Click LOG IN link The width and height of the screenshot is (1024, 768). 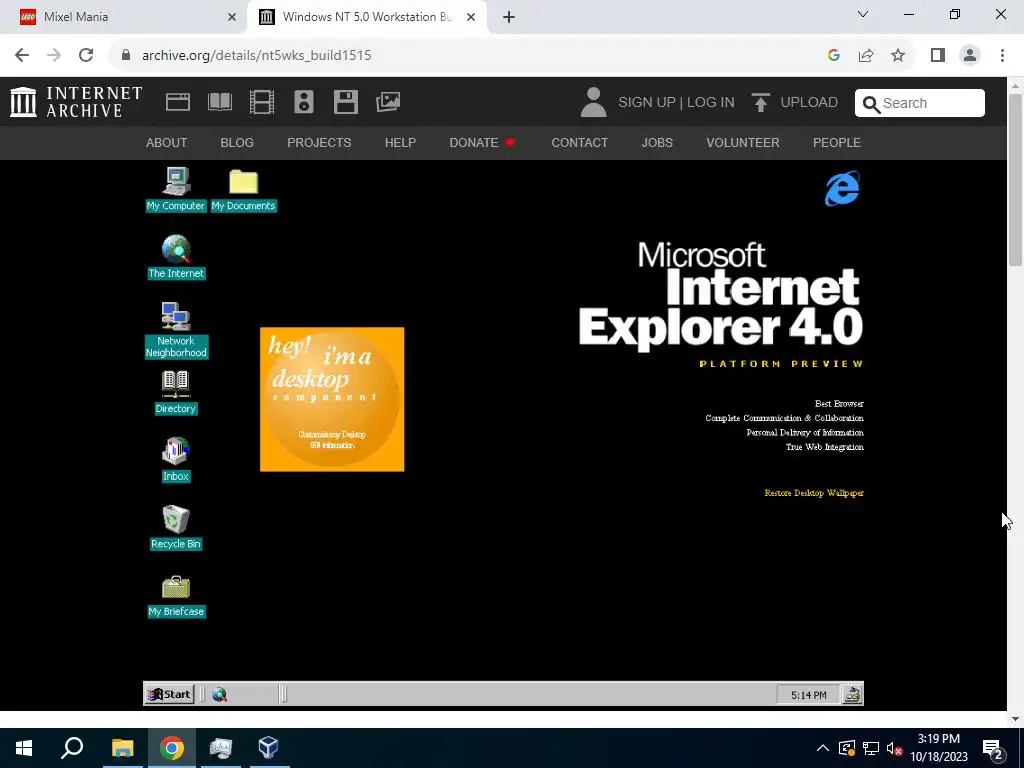(x=711, y=103)
